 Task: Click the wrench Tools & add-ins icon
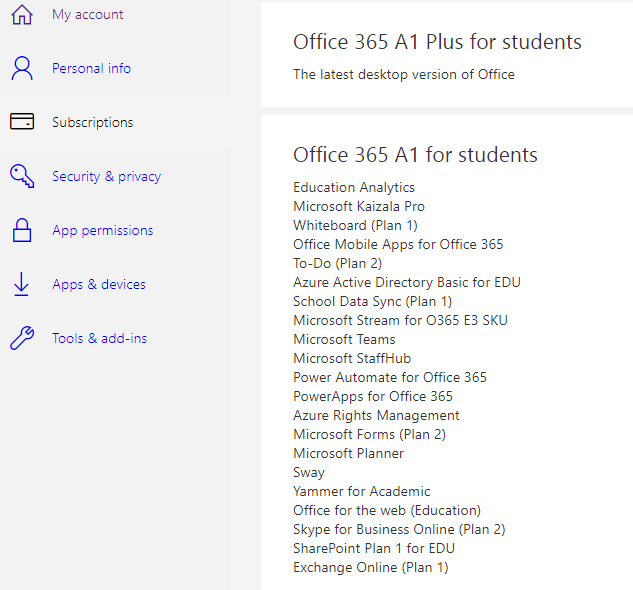[x=22, y=338]
